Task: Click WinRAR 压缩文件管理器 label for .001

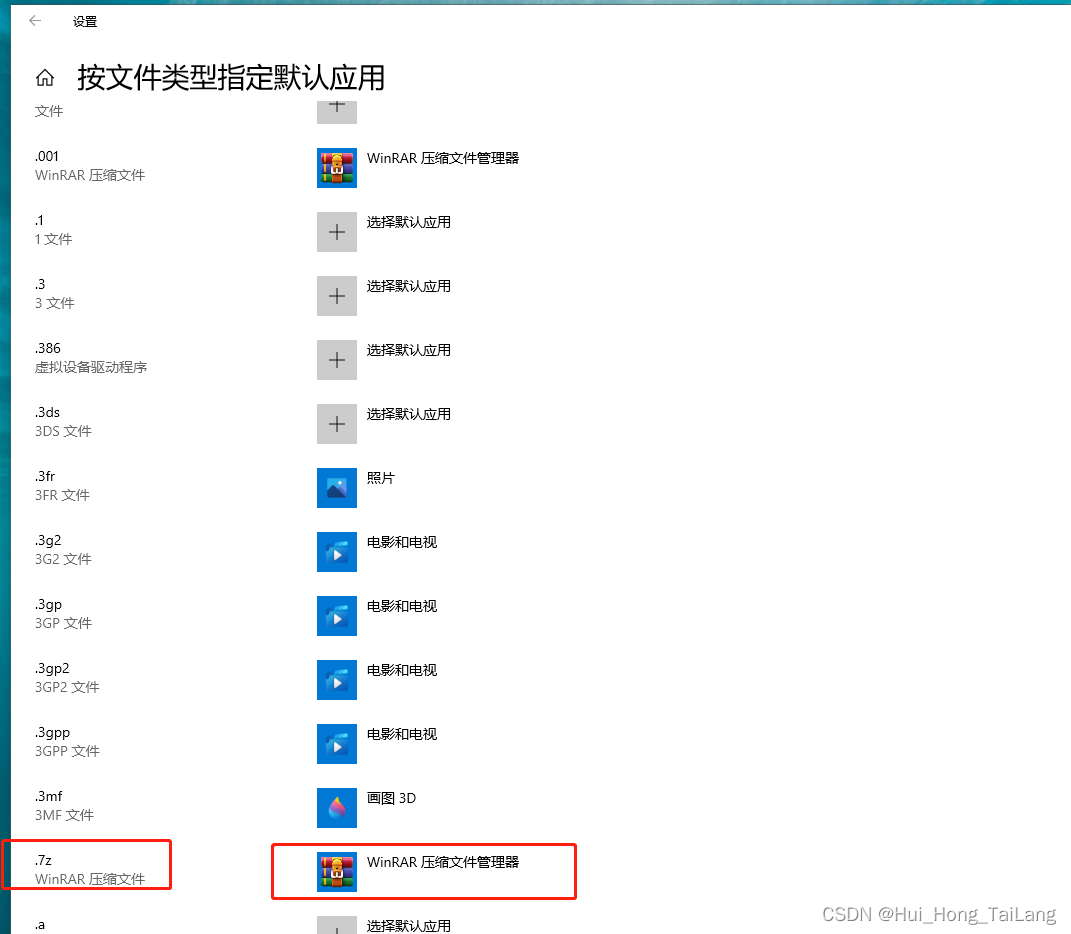Action: 443,159
